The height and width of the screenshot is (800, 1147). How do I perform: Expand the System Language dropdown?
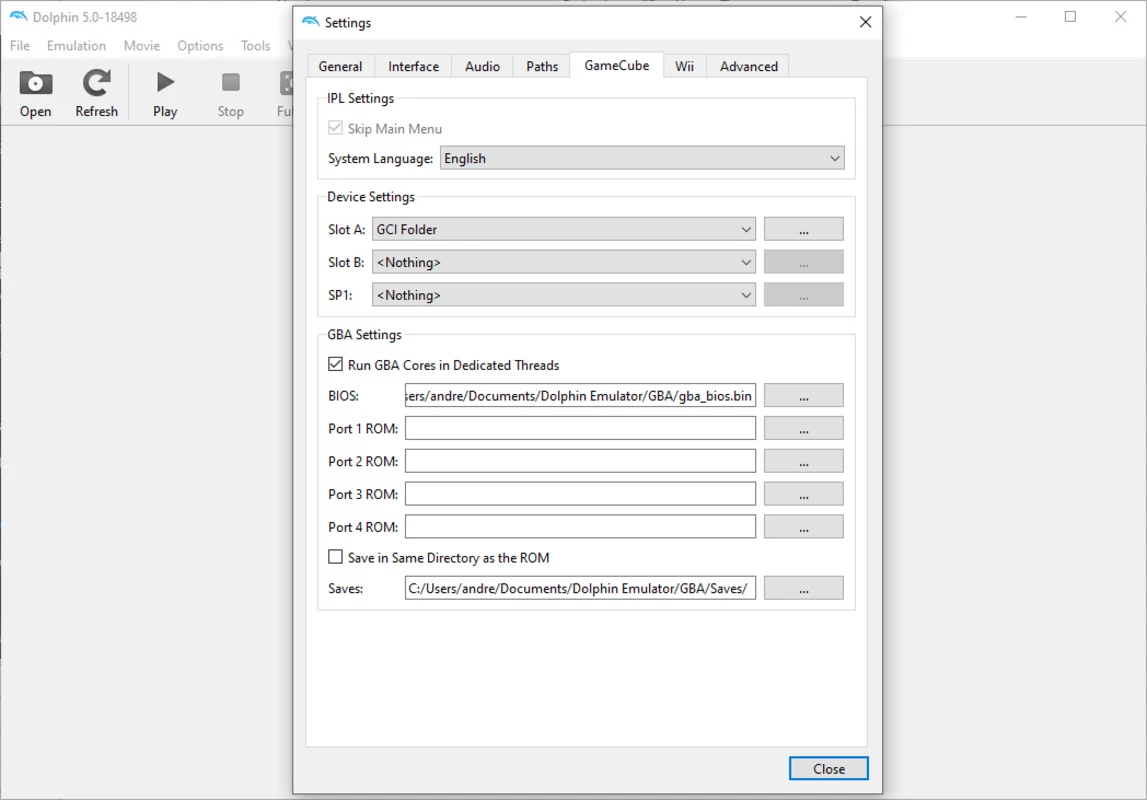642,159
